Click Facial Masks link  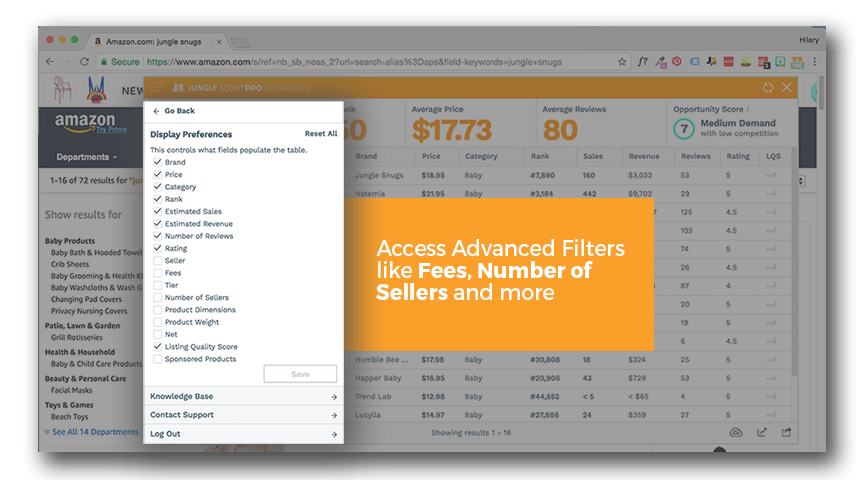[x=72, y=390]
